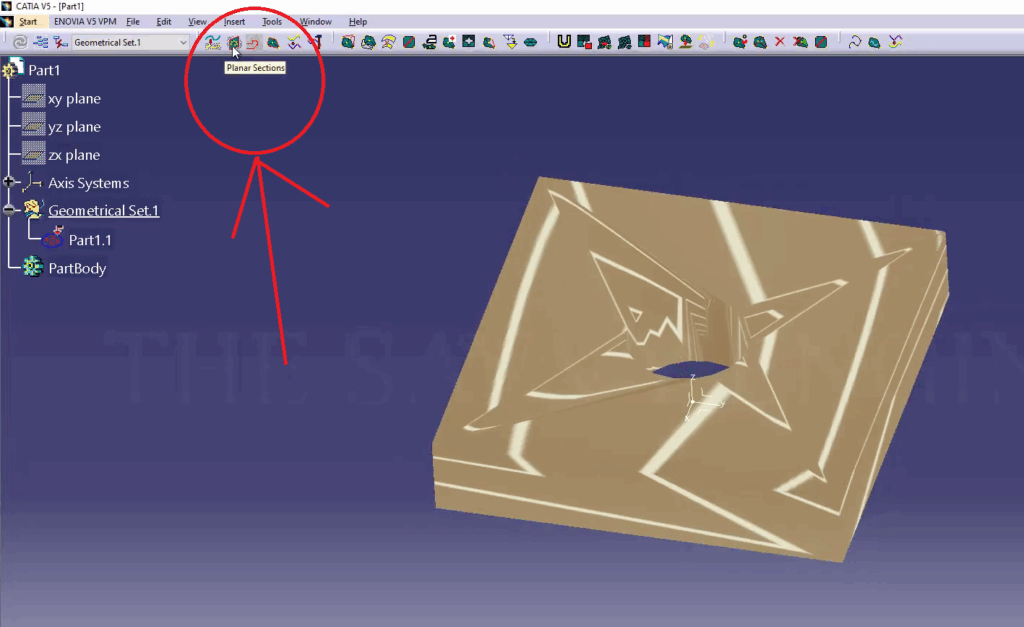Viewport: 1024px width, 627px height.
Task: Select the zx plane in tree
Action: coord(74,155)
